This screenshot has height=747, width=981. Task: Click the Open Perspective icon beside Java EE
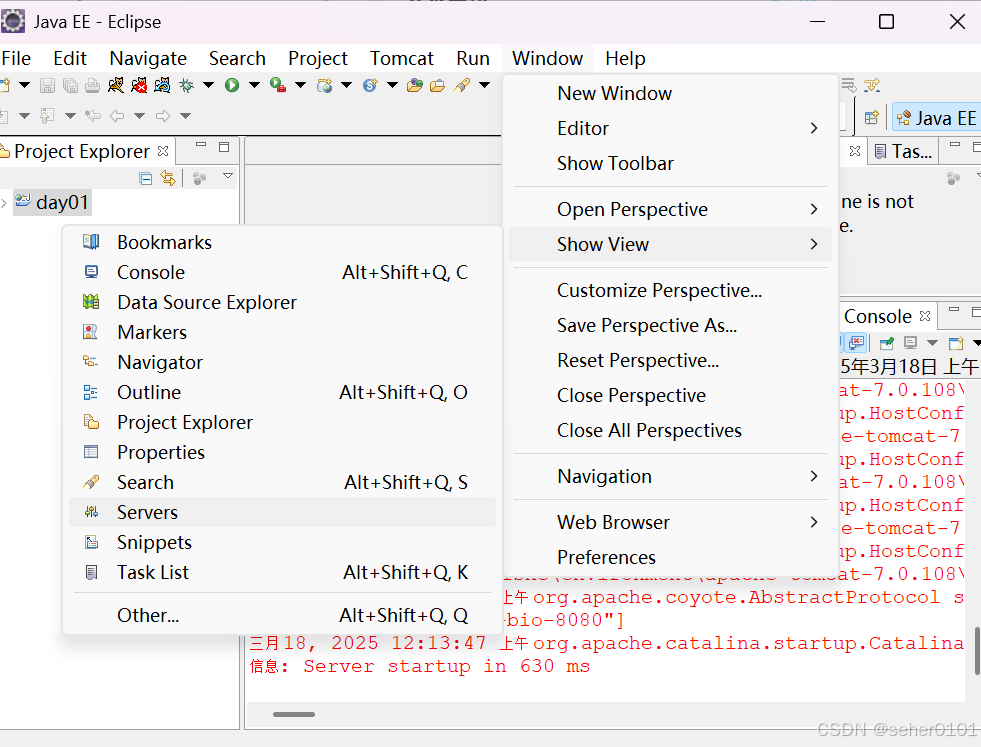(872, 118)
